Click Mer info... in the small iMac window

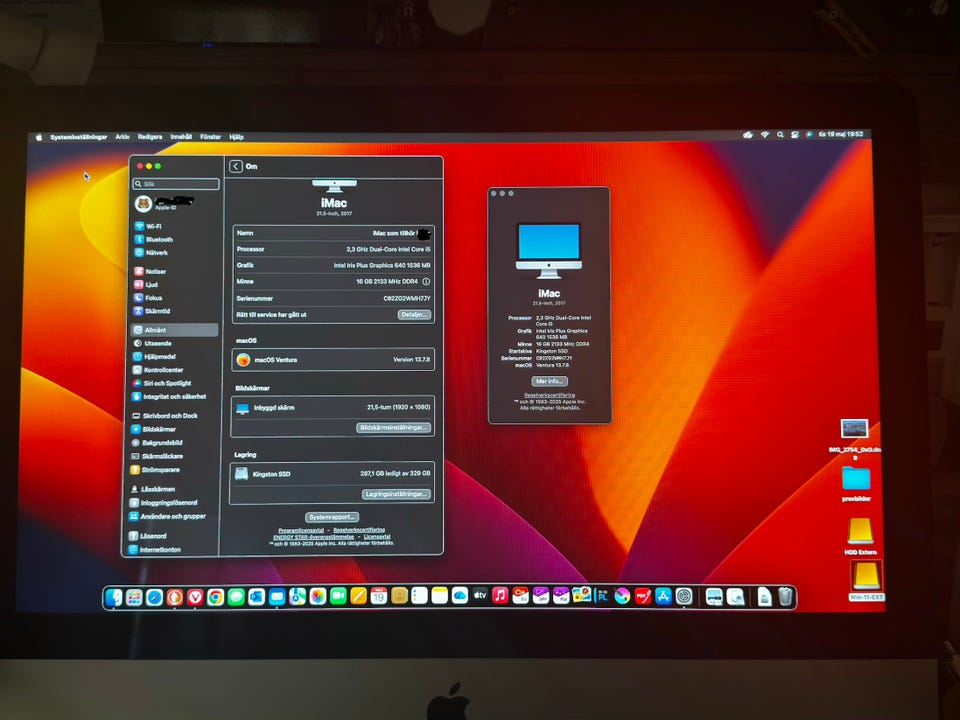549,381
